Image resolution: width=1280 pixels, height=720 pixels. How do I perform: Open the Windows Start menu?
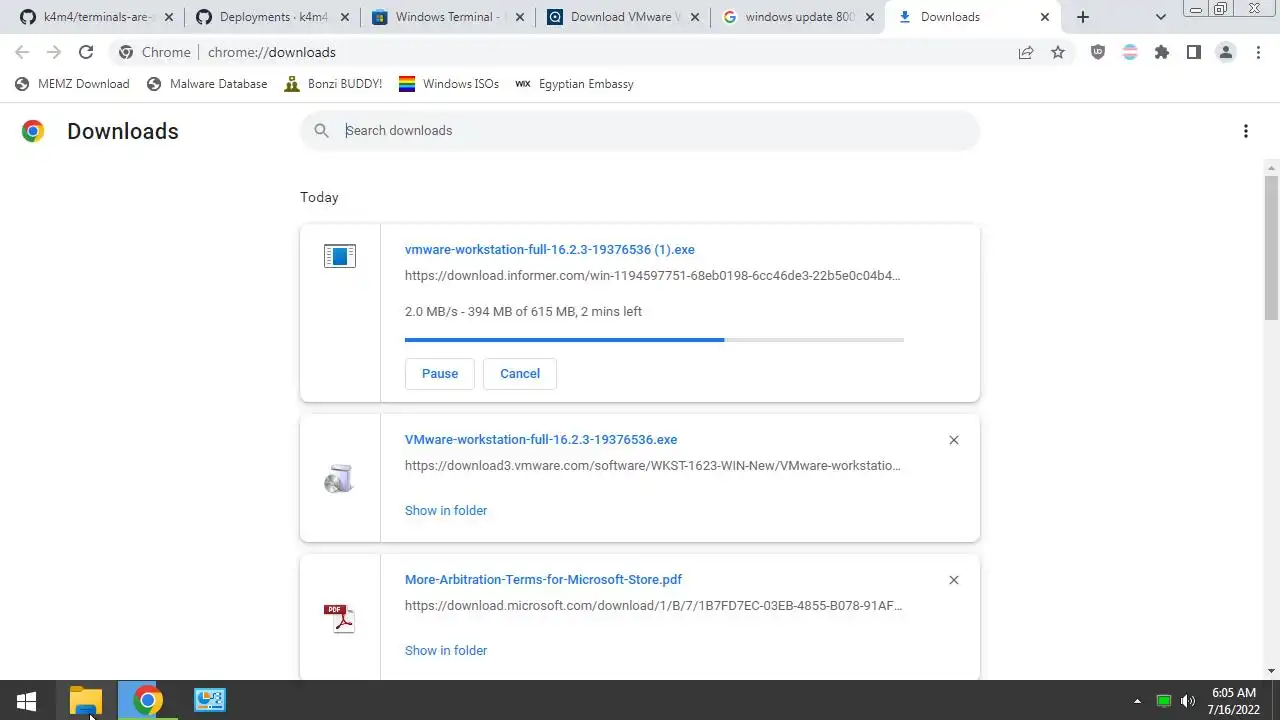pyautogui.click(x=26, y=701)
